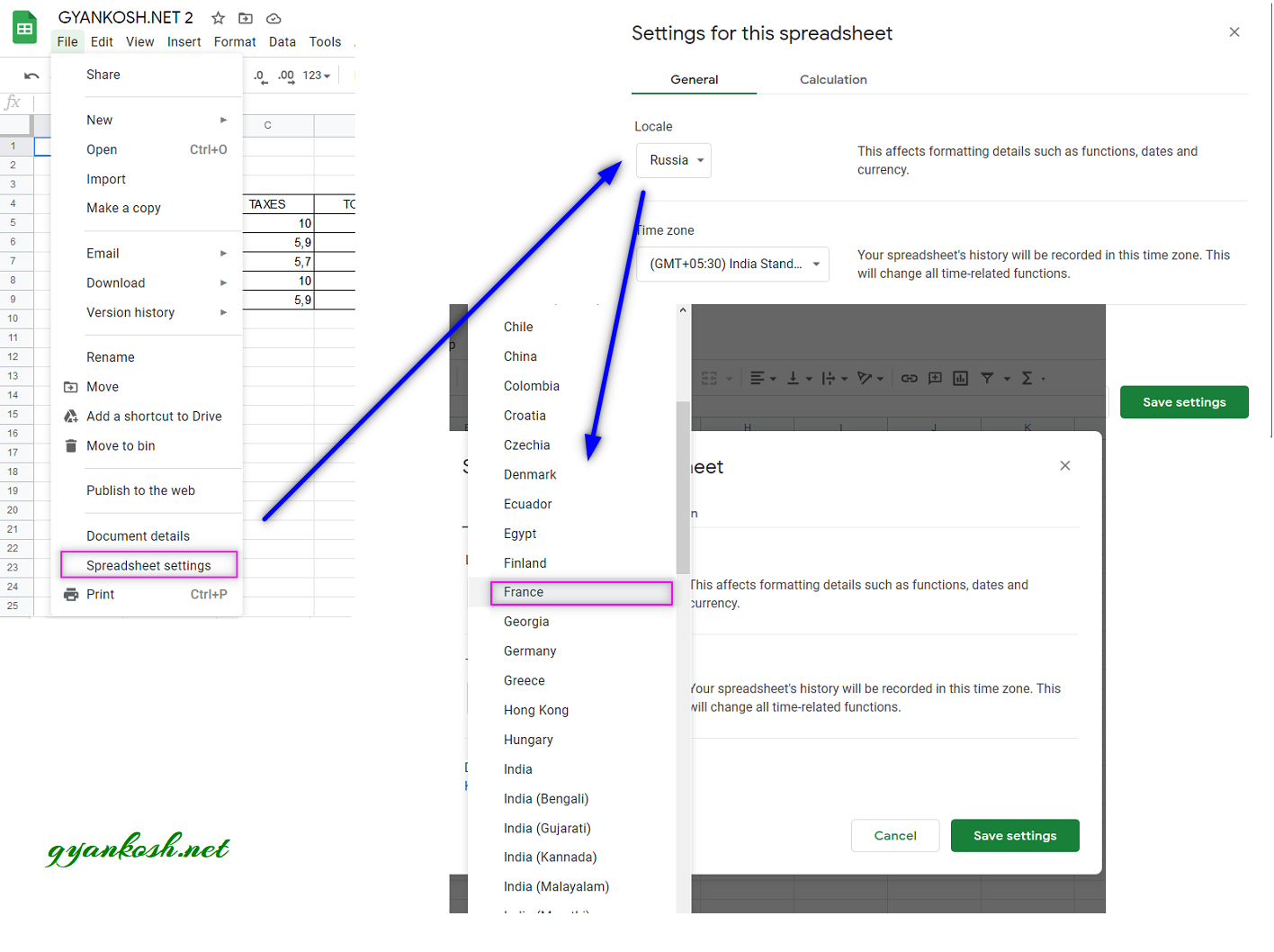Open Document details
1274x952 pixels.
(x=147, y=535)
